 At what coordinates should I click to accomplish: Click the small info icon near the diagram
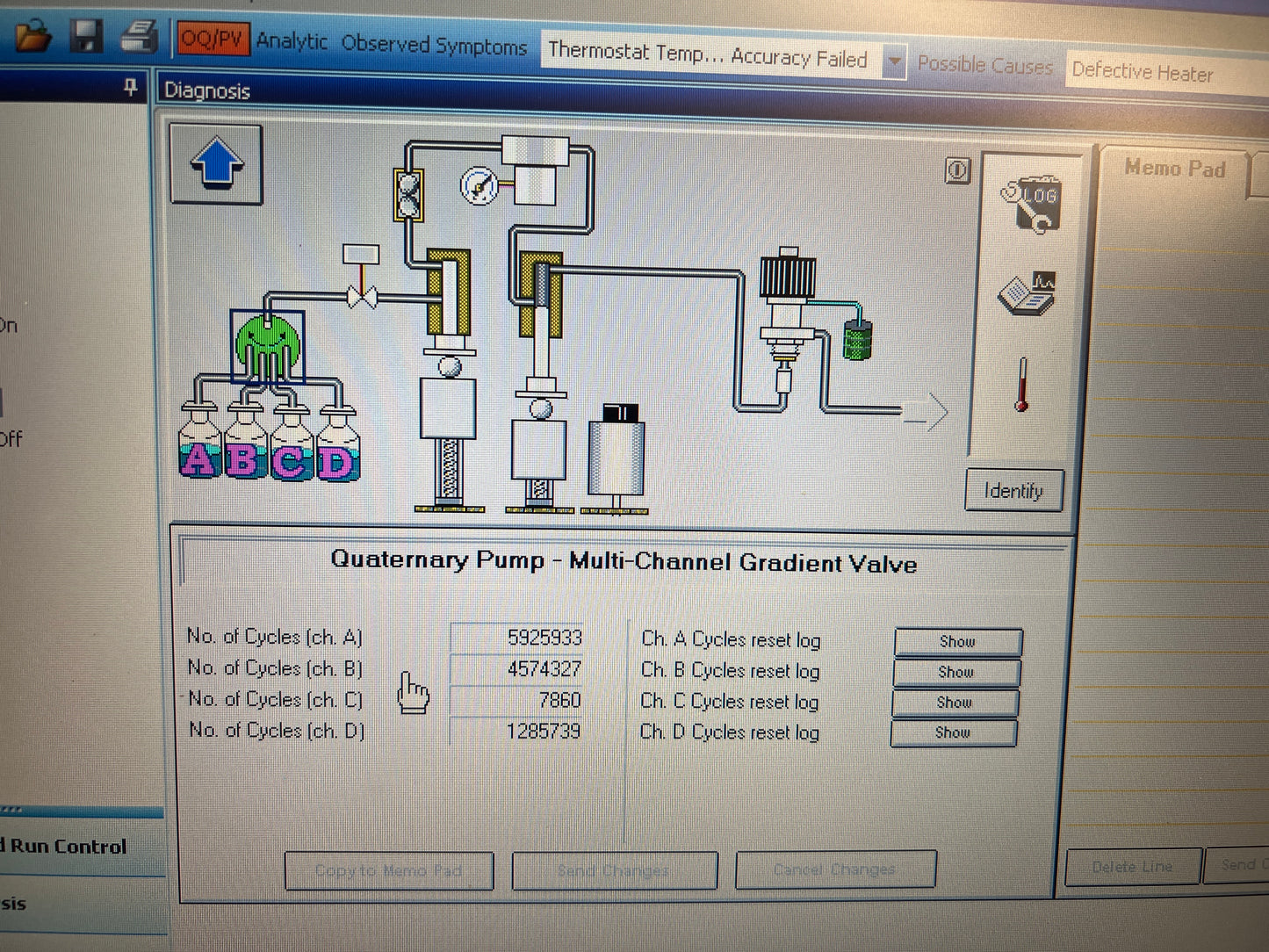(x=957, y=170)
